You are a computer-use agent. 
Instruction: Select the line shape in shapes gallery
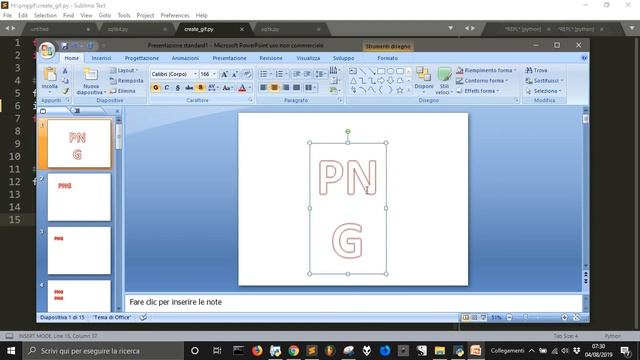pos(362,71)
